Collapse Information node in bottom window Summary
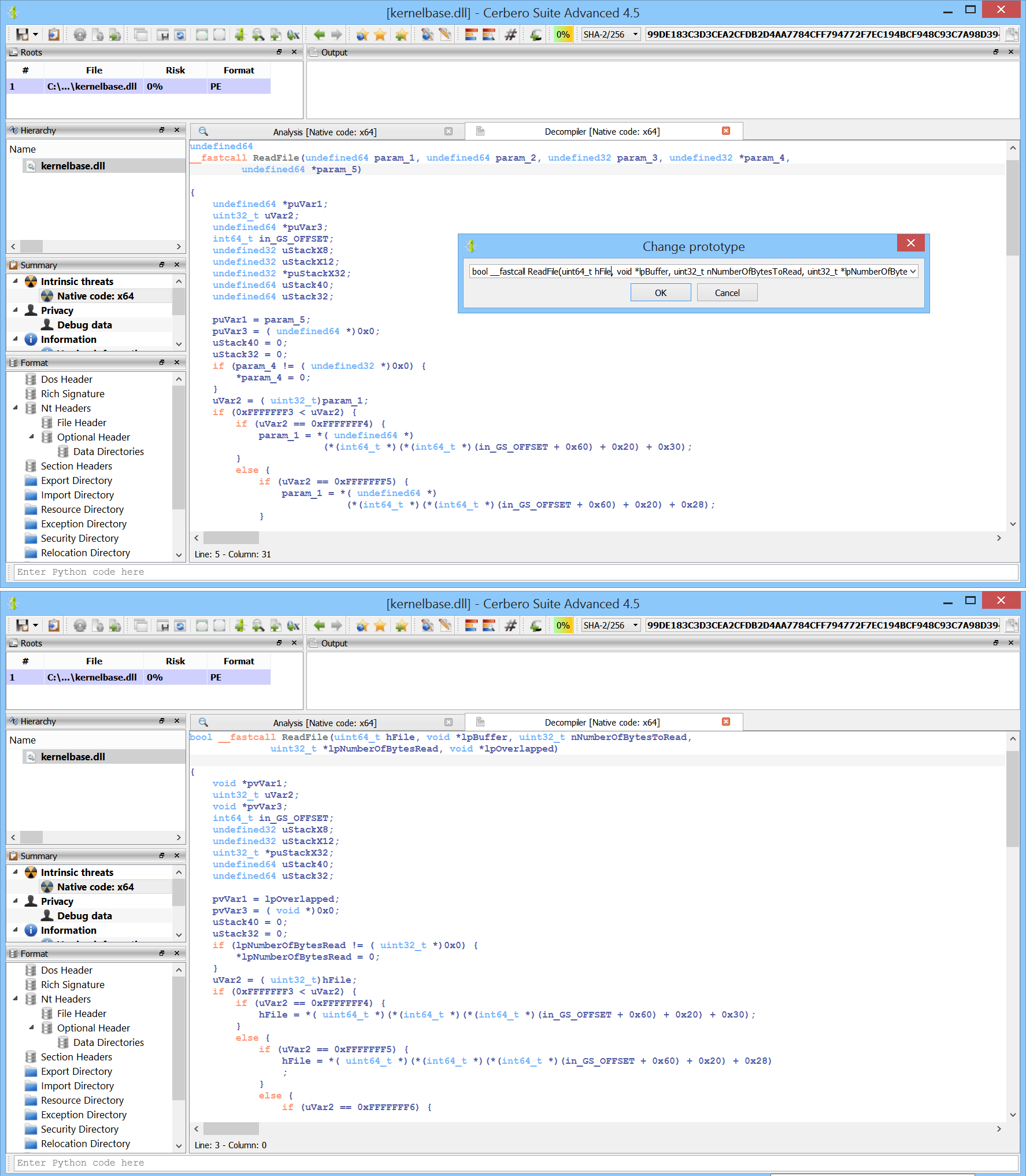The height and width of the screenshot is (1176, 1026). click(x=16, y=930)
